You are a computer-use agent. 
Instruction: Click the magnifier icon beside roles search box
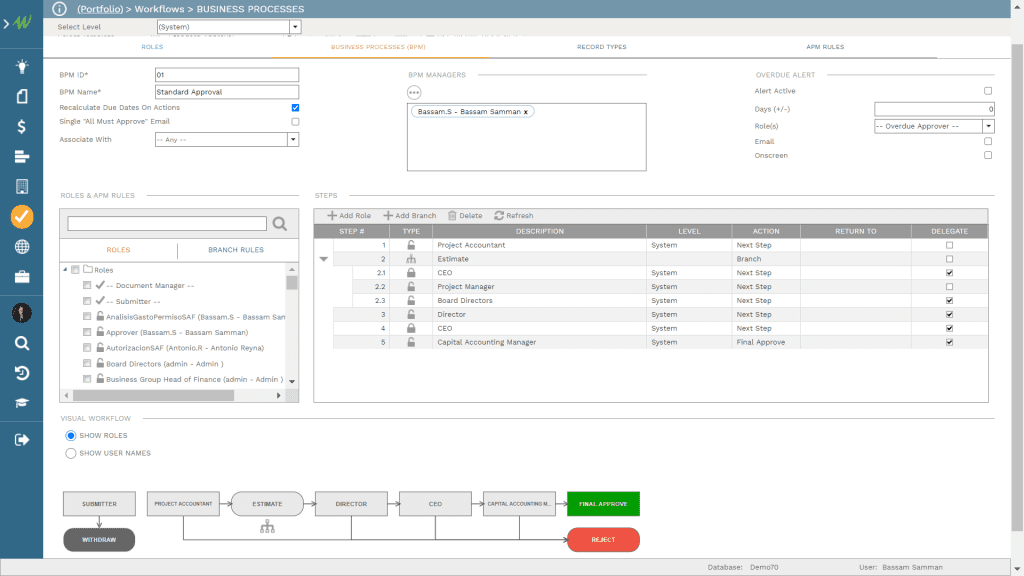pyautogui.click(x=280, y=224)
